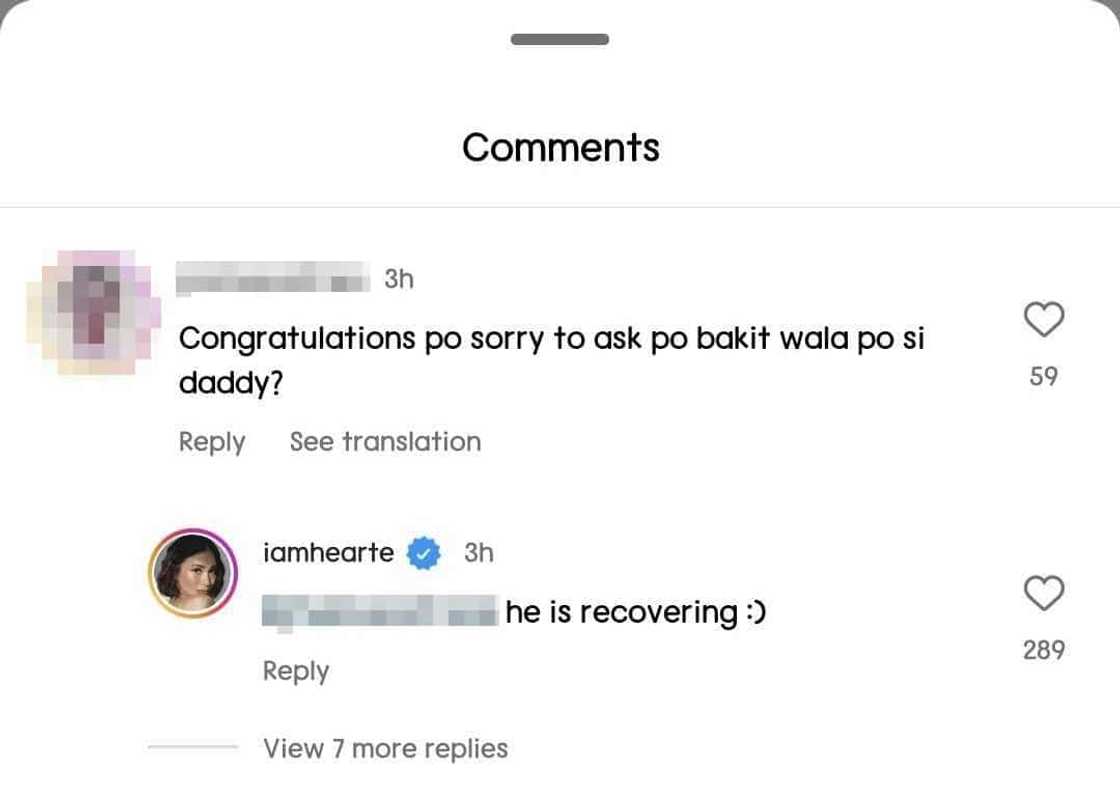1120x802 pixels.
Task: View the 289 likes count on reply
Action: pos(1044,650)
